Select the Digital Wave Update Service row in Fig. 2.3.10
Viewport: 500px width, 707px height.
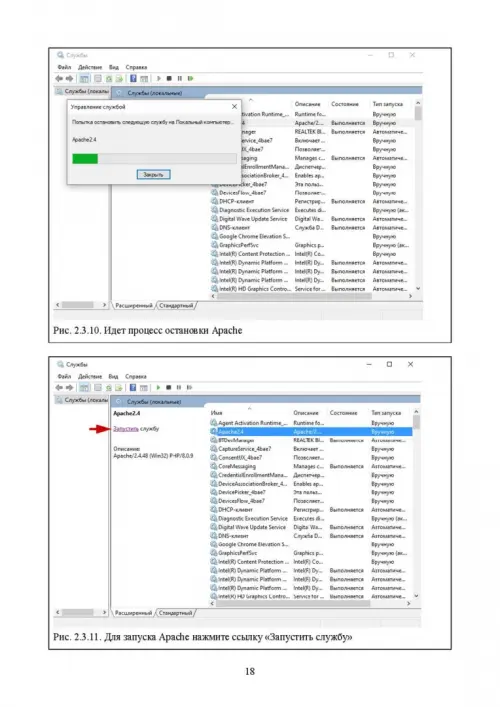click(312, 219)
